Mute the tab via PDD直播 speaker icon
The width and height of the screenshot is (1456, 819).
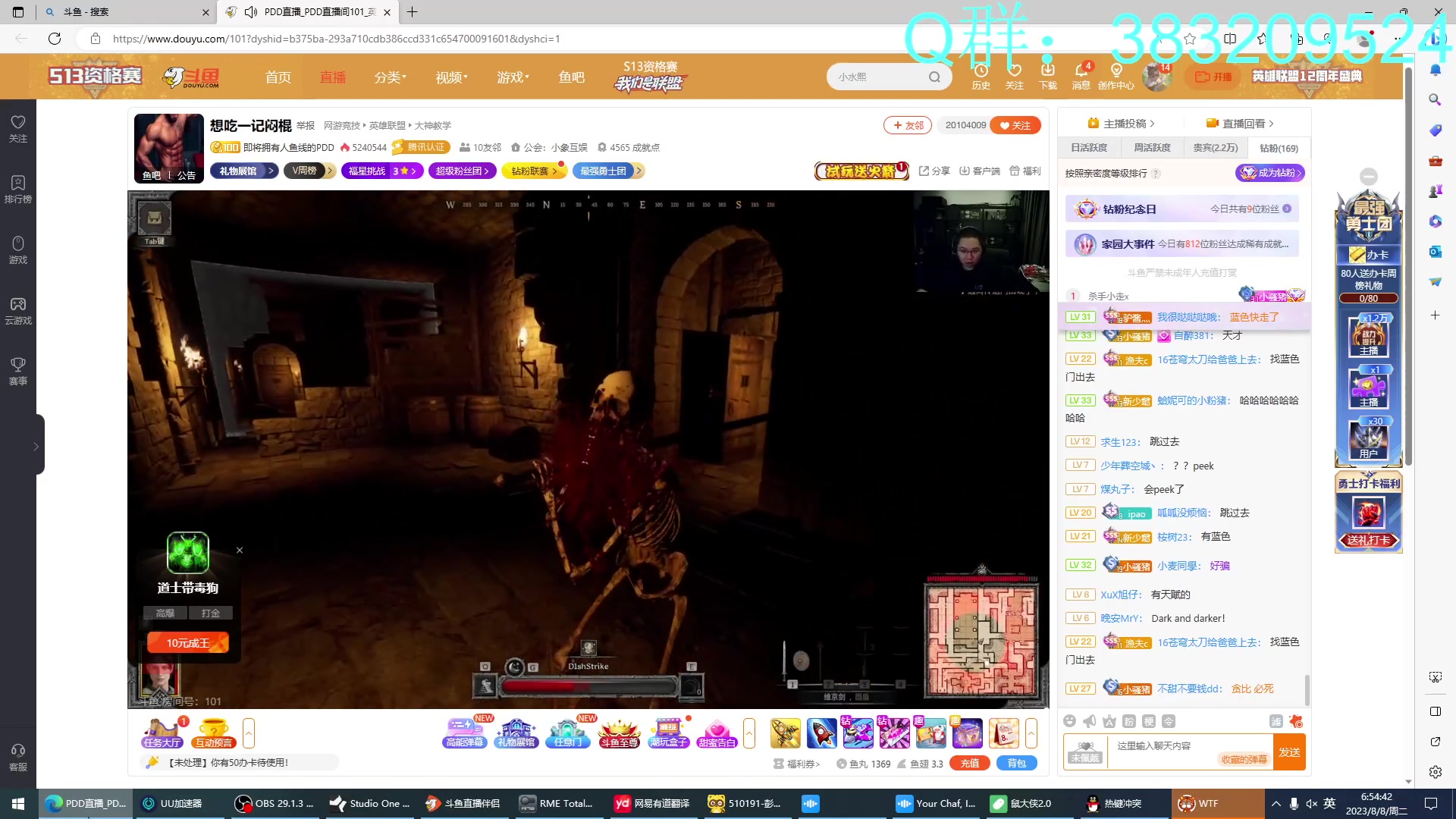[x=251, y=11]
